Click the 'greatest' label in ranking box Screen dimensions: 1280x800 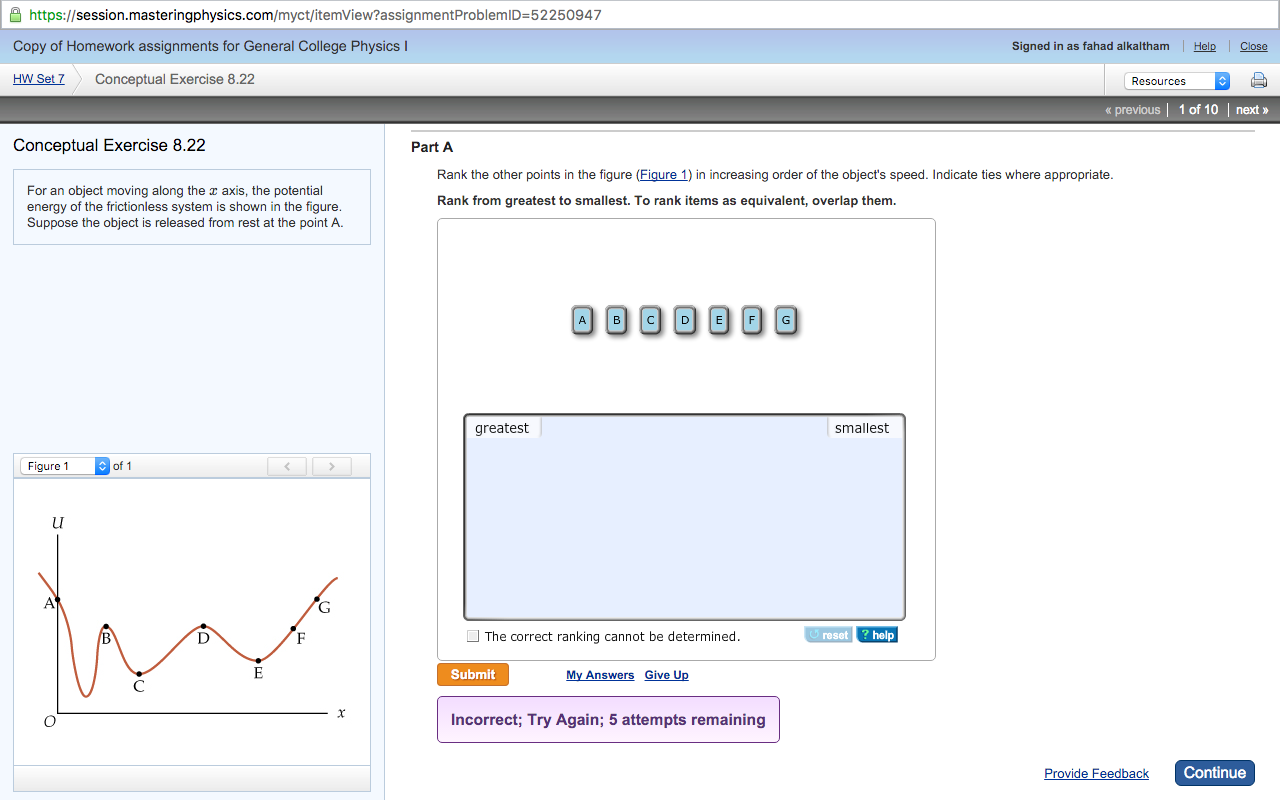(x=502, y=428)
